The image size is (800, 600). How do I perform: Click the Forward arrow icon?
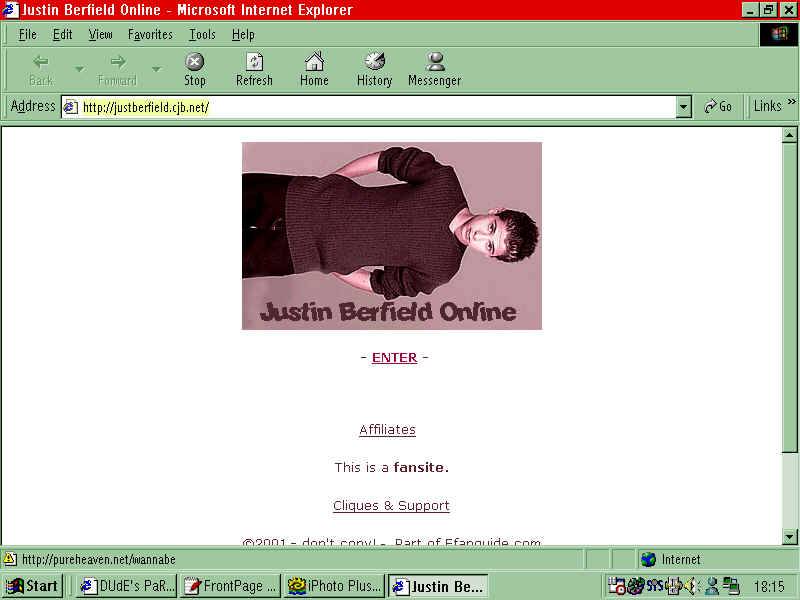coord(118,62)
